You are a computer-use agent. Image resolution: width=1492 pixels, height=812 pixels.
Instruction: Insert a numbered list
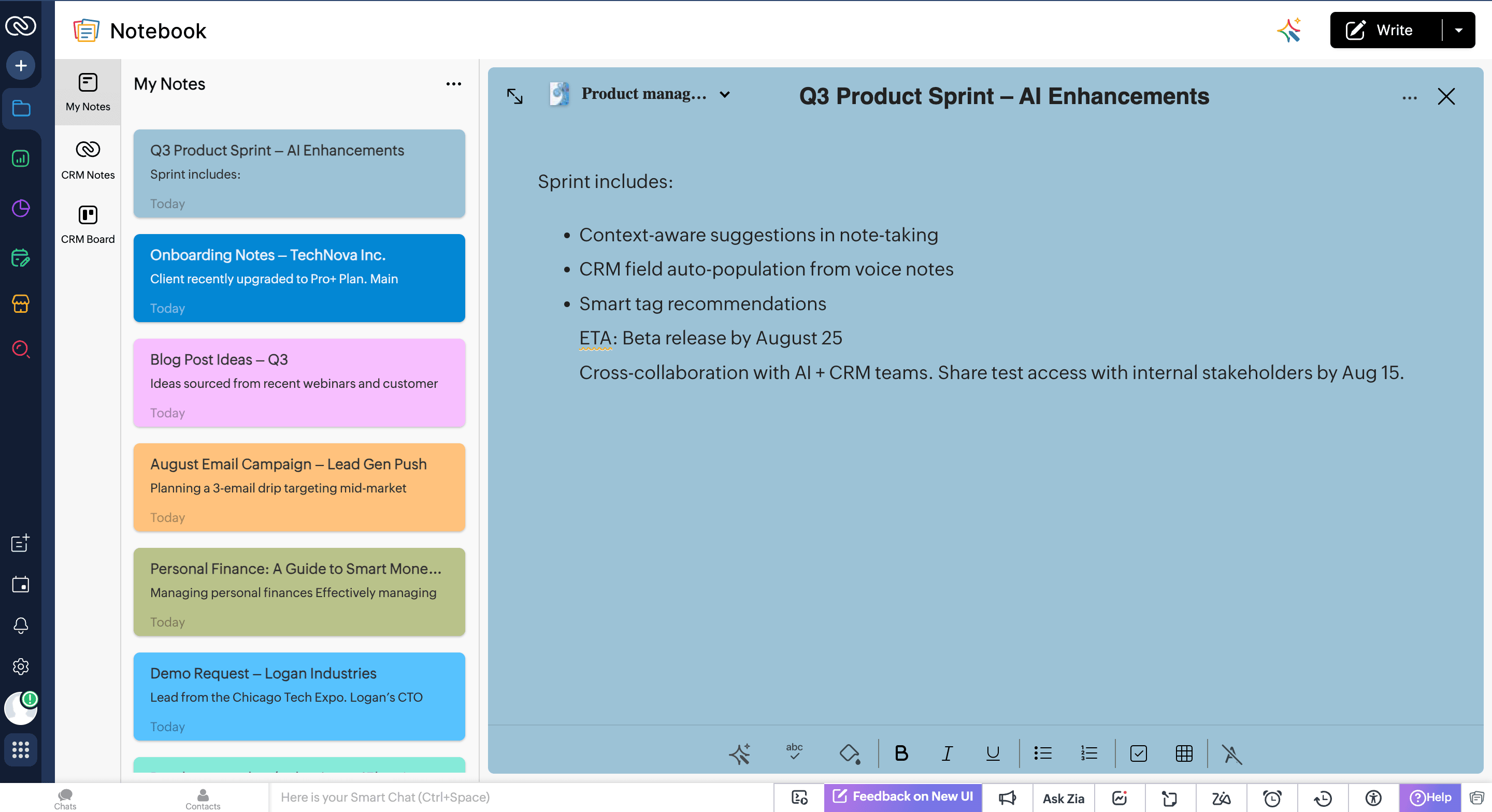coord(1089,753)
